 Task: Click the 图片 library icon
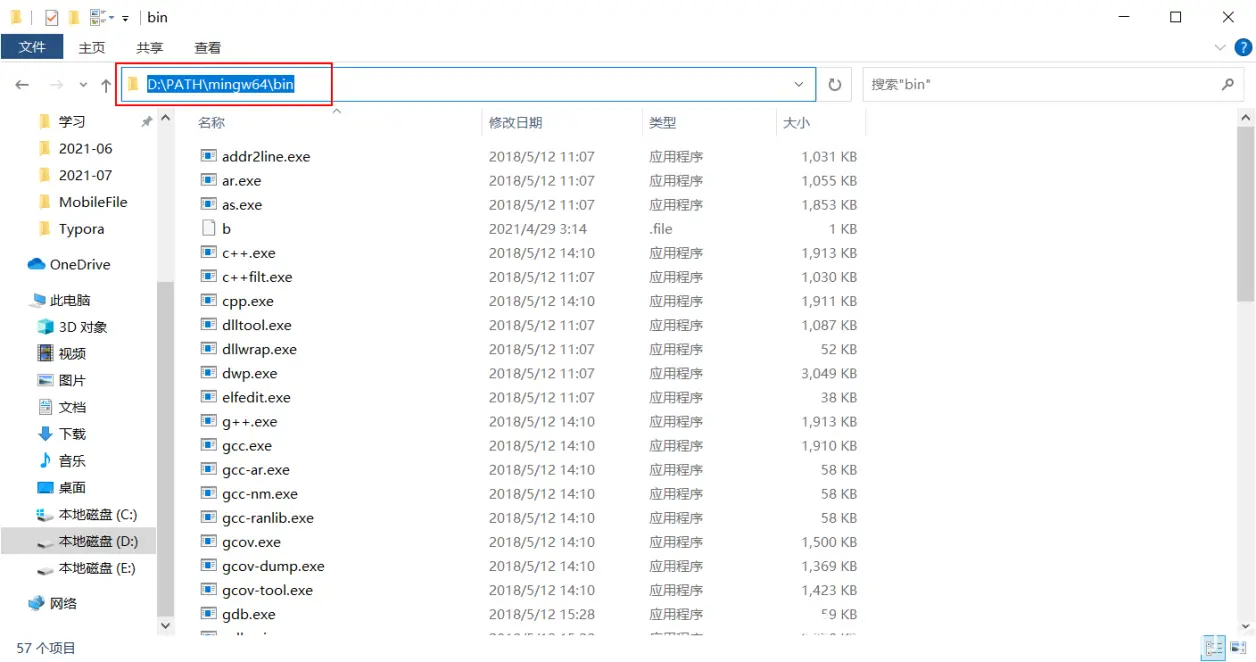(45, 380)
